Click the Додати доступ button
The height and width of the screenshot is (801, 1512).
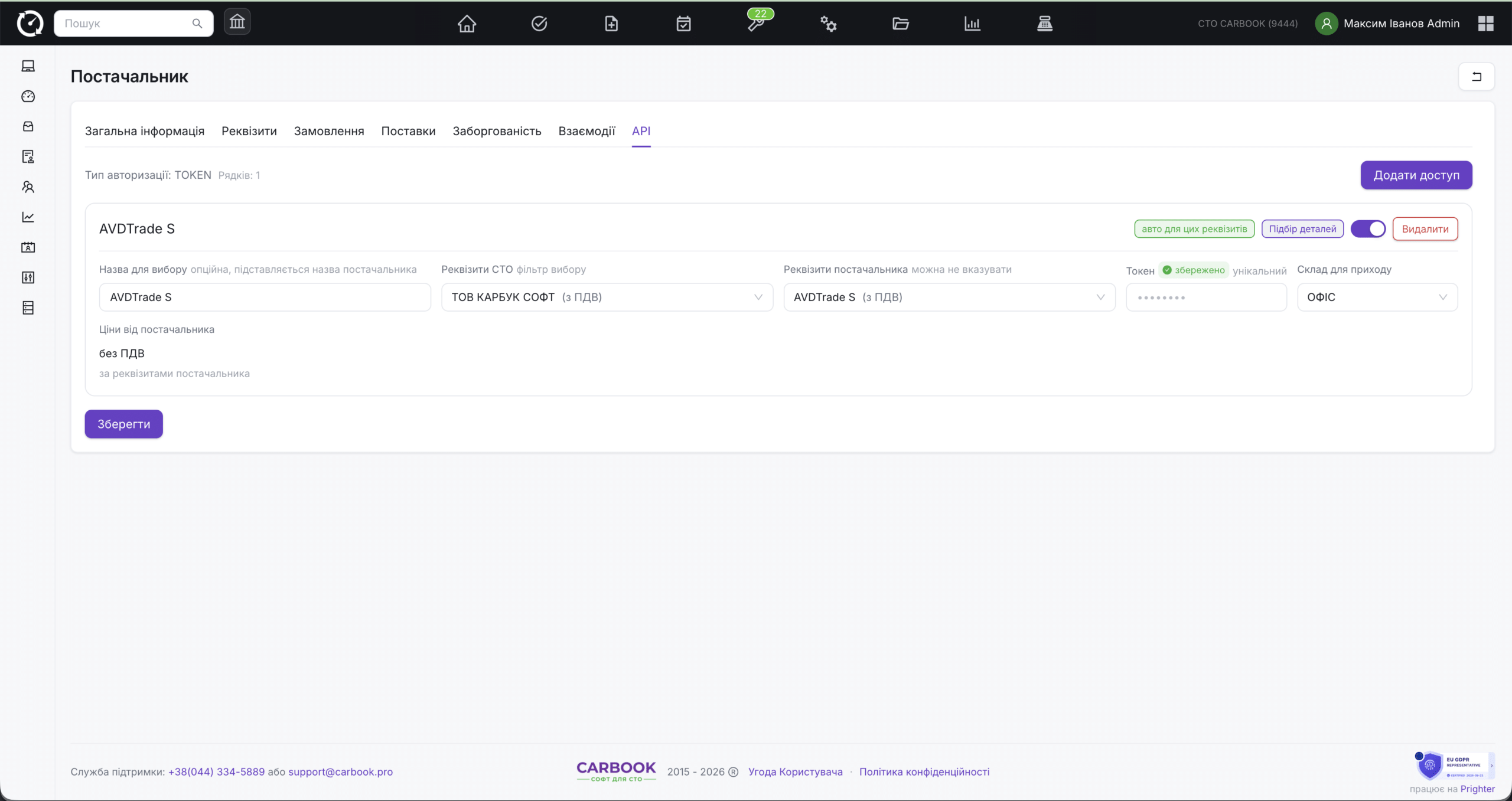(1416, 175)
